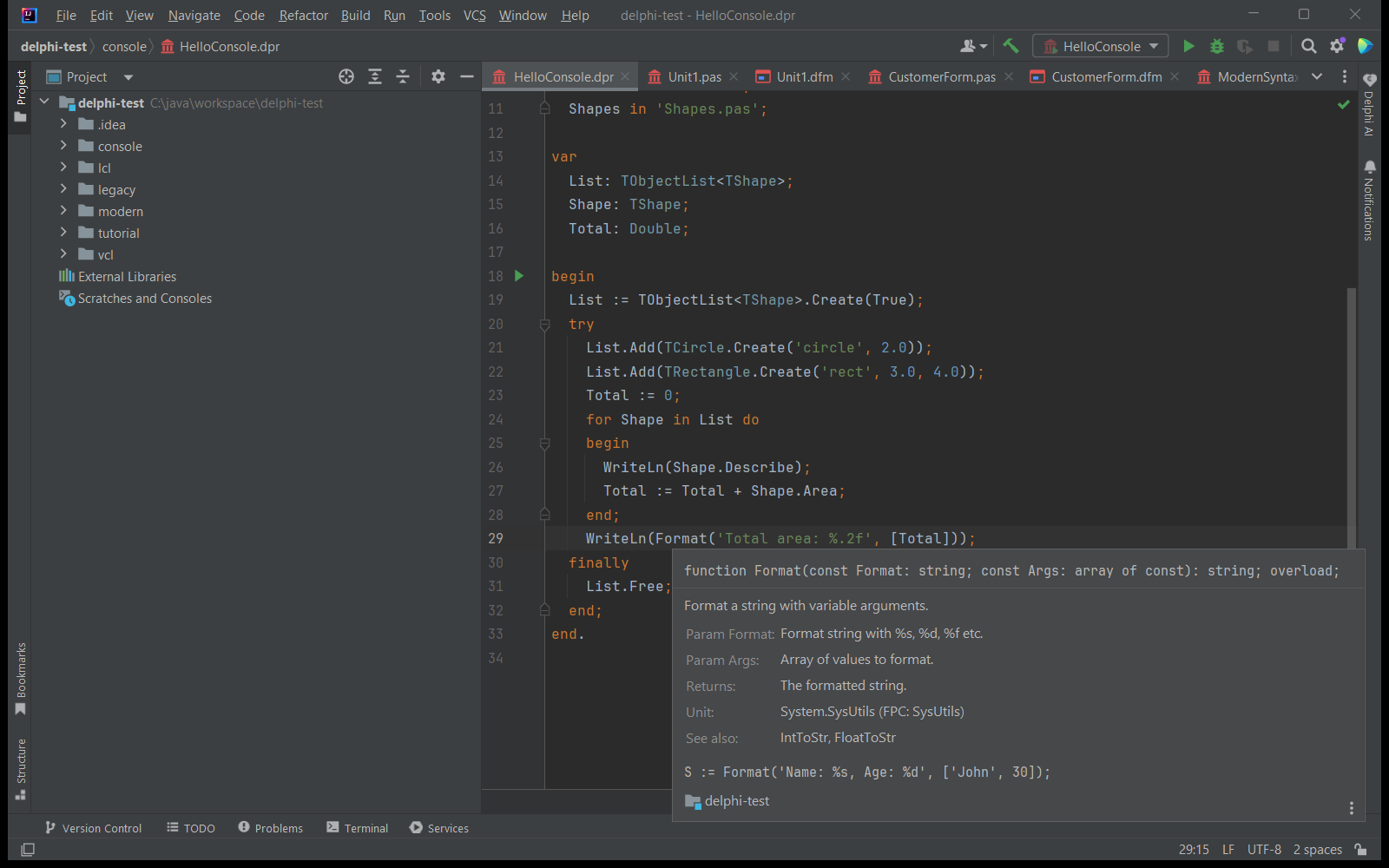Toggle tool window quick access icon
Image resolution: width=1389 pixels, height=868 pixels.
click(x=28, y=850)
